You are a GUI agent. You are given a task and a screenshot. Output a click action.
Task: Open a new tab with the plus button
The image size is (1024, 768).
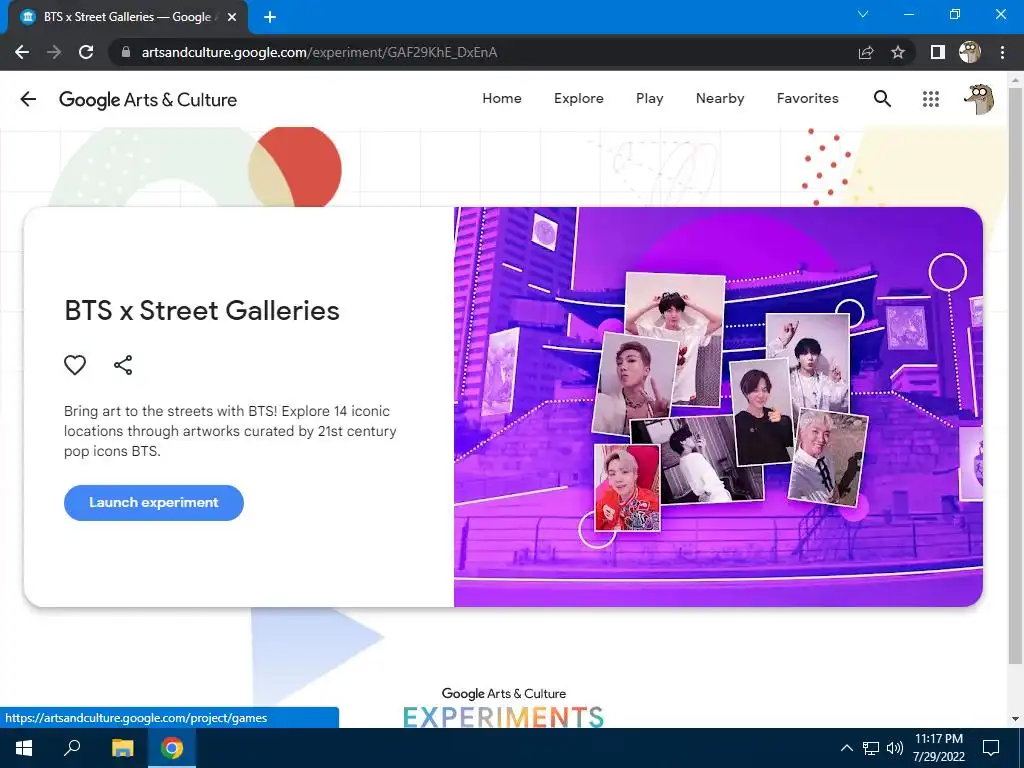[x=270, y=17]
